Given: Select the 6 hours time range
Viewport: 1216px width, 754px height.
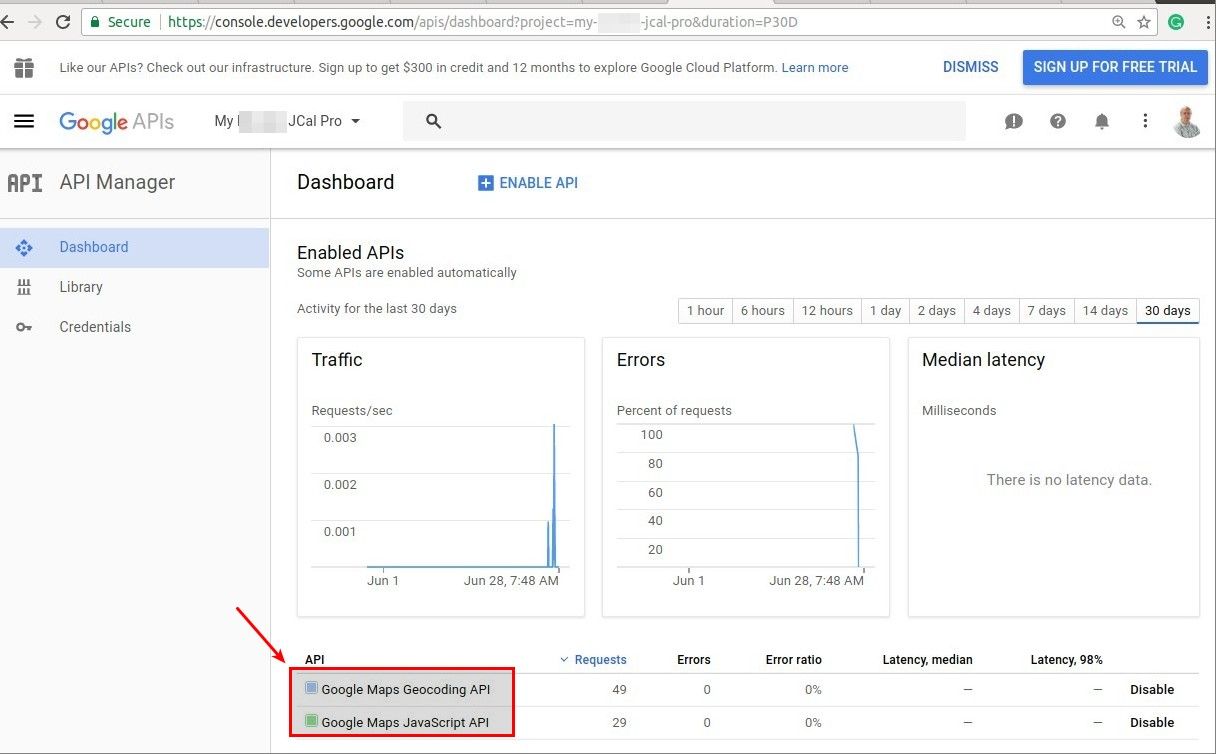Looking at the screenshot, I should 762,311.
